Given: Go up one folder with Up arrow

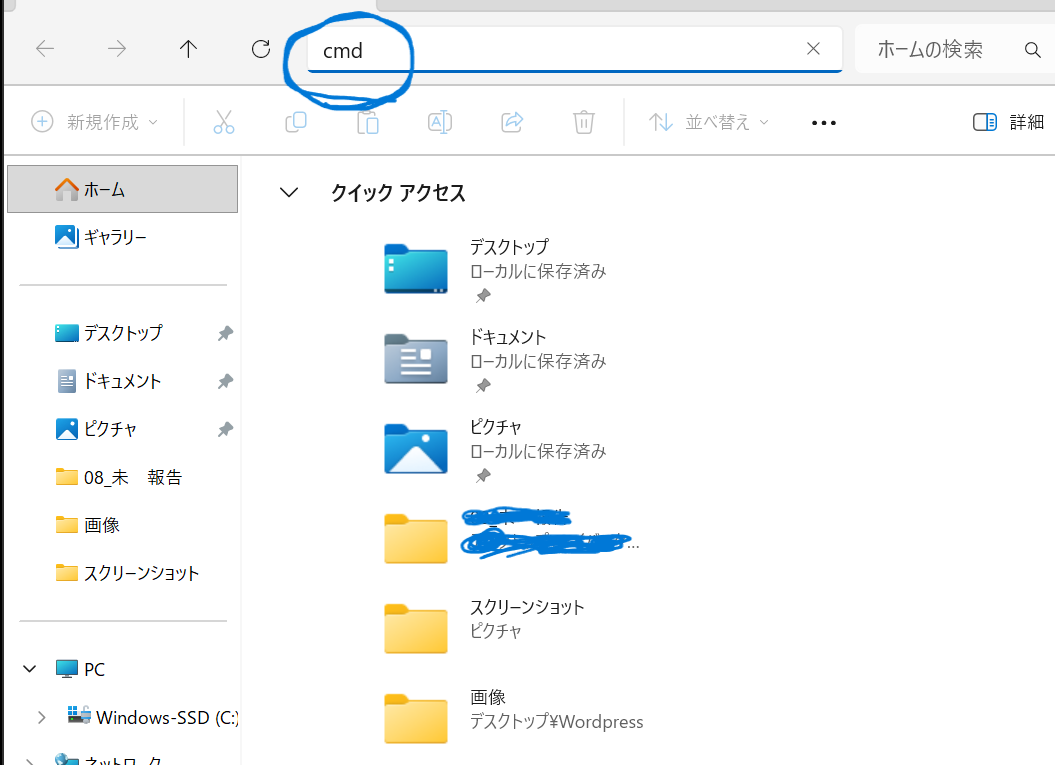Looking at the screenshot, I should coord(188,49).
